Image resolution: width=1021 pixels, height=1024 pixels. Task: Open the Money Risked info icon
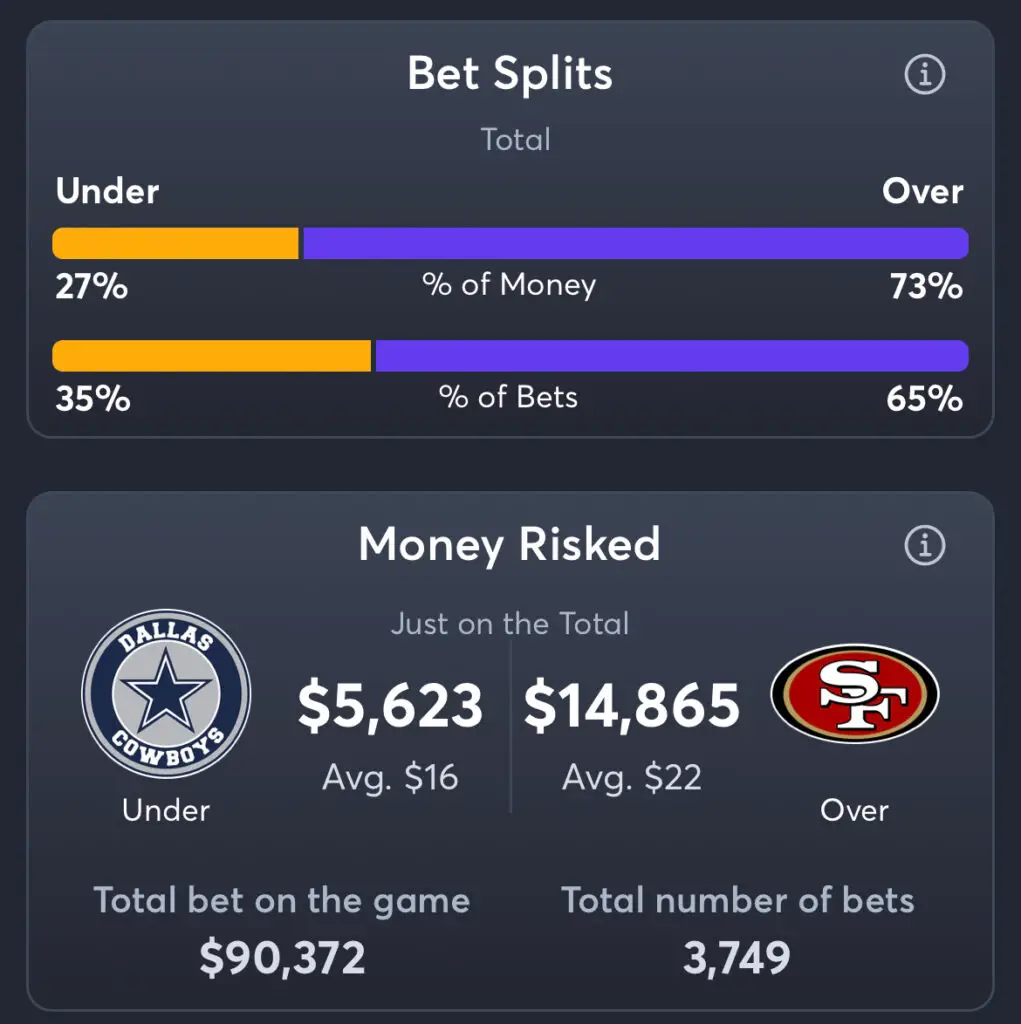pyautogui.click(x=924, y=545)
